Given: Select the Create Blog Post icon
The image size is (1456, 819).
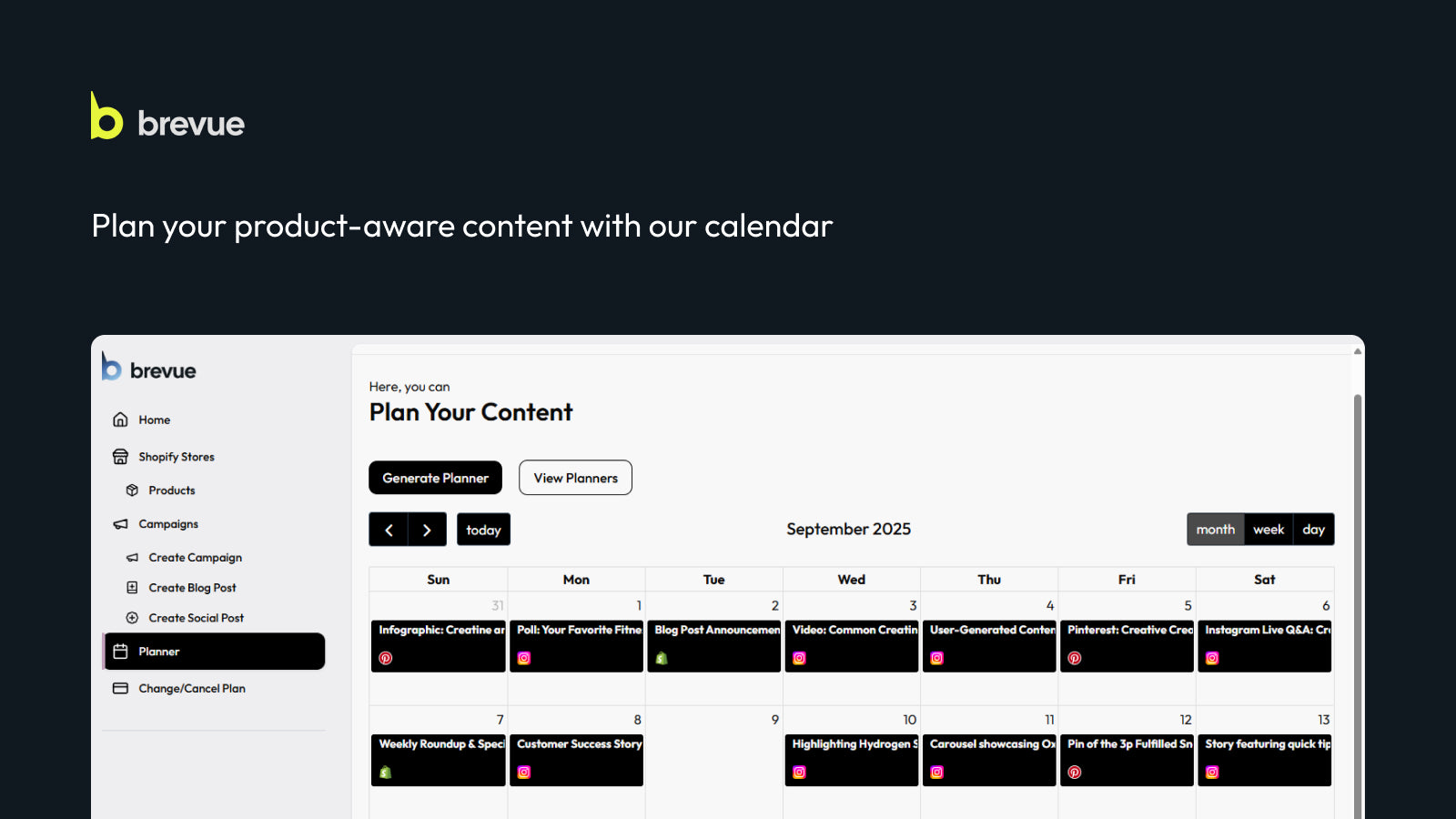Looking at the screenshot, I should 133,587.
